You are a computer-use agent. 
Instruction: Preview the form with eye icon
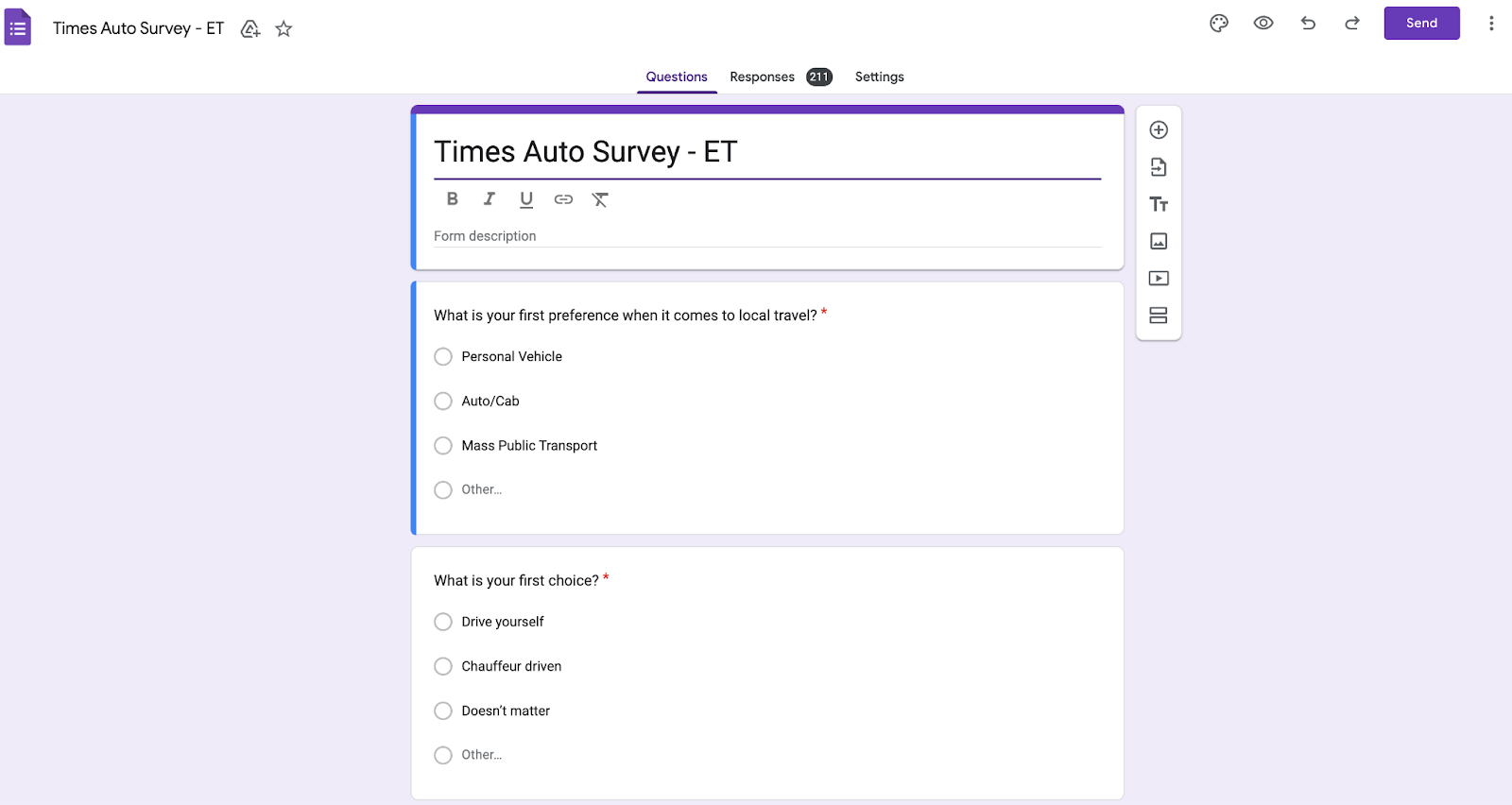click(x=1263, y=24)
